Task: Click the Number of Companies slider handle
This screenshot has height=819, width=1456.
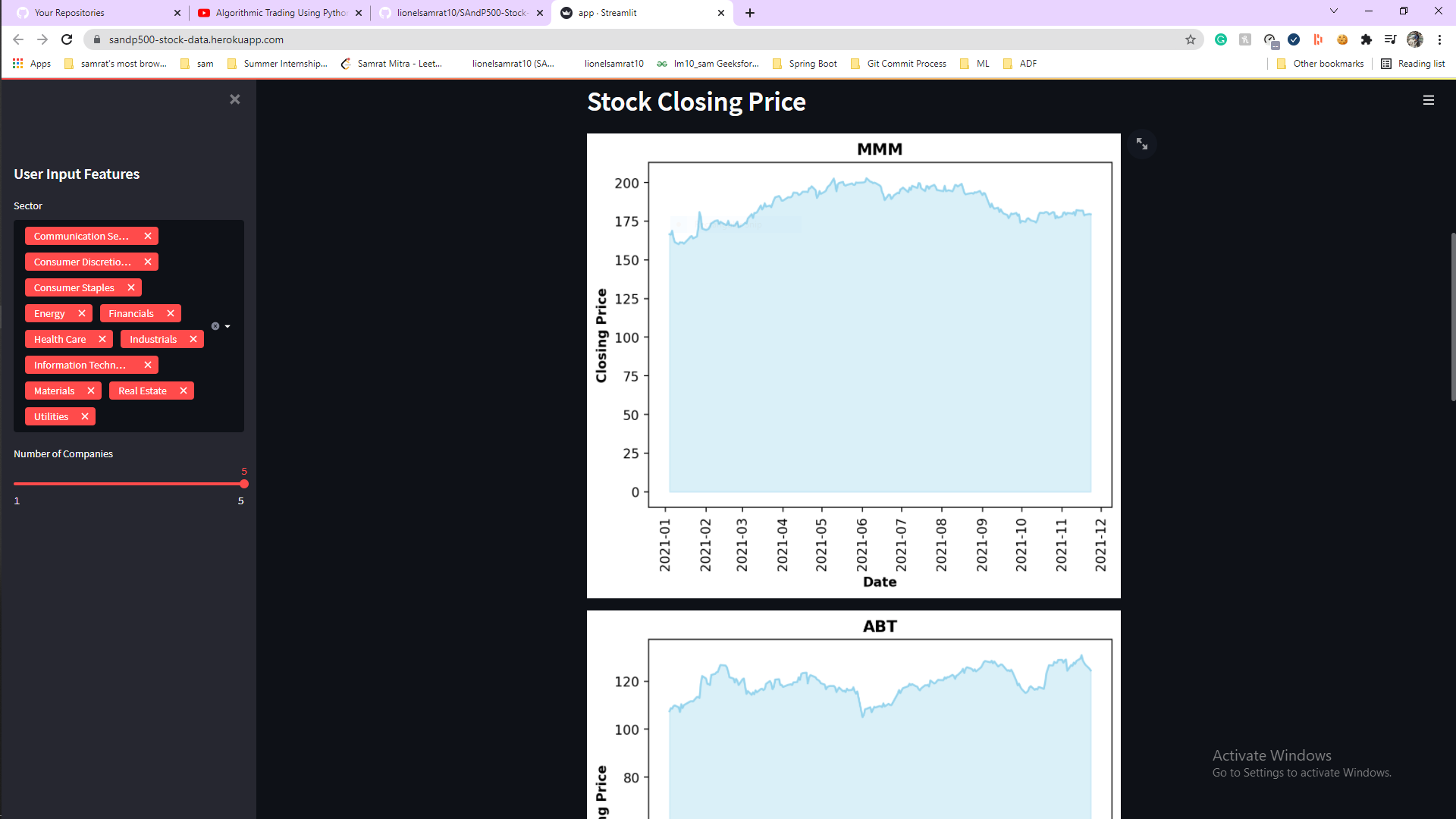Action: [x=244, y=484]
